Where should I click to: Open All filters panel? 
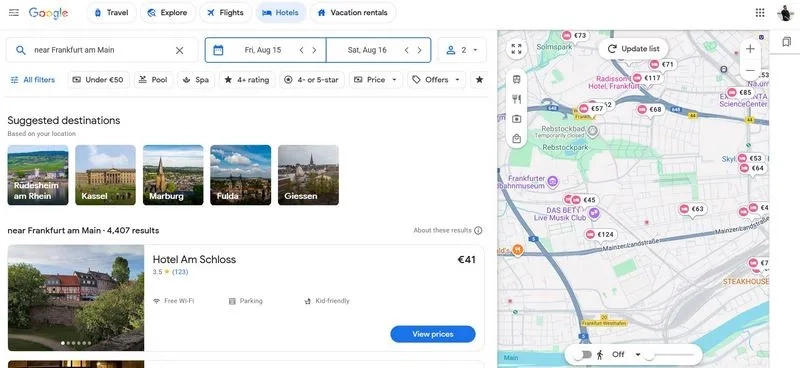[33, 80]
